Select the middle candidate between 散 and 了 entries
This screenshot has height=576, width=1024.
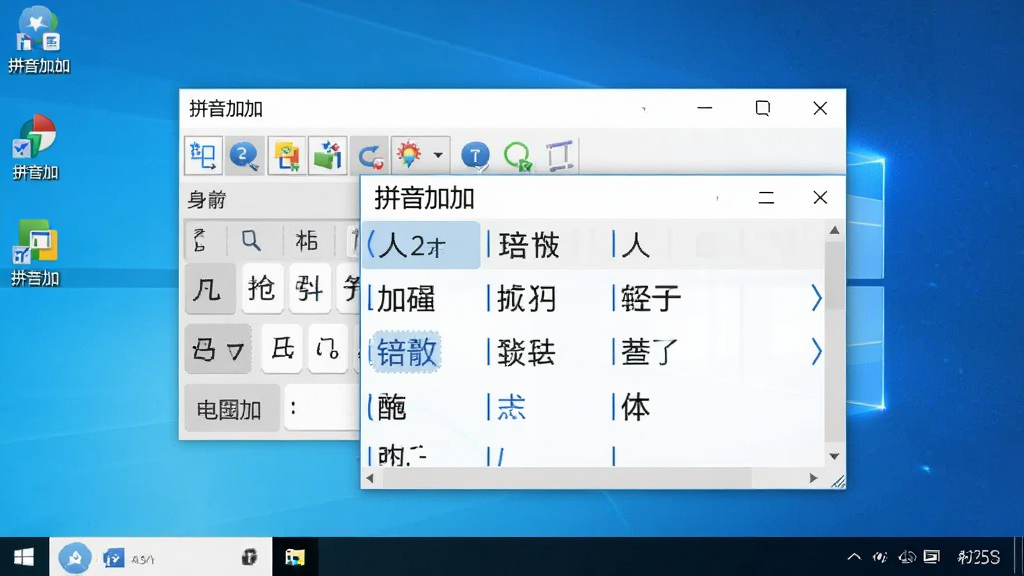click(x=526, y=353)
